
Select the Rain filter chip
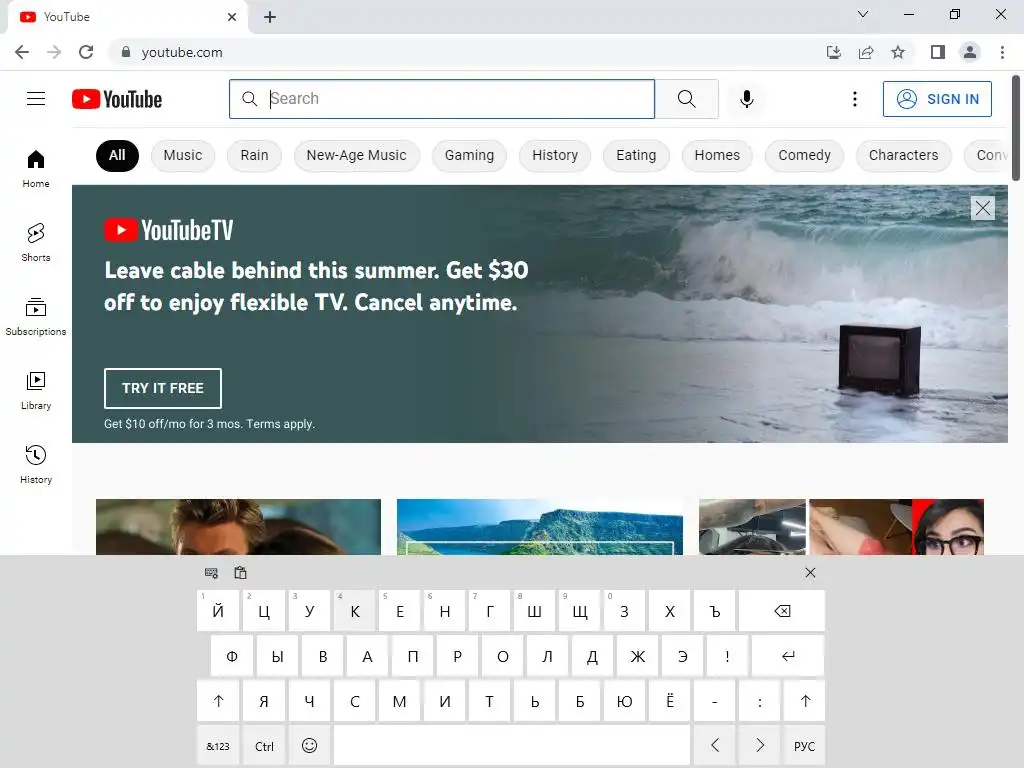tap(254, 155)
